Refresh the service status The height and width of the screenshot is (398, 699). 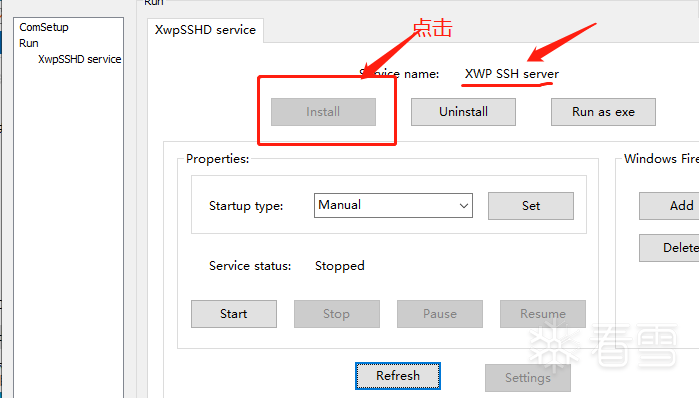click(x=398, y=376)
